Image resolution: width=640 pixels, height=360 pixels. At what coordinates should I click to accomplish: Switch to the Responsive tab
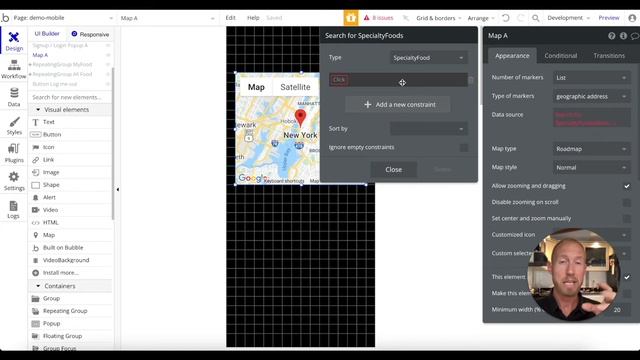90,34
